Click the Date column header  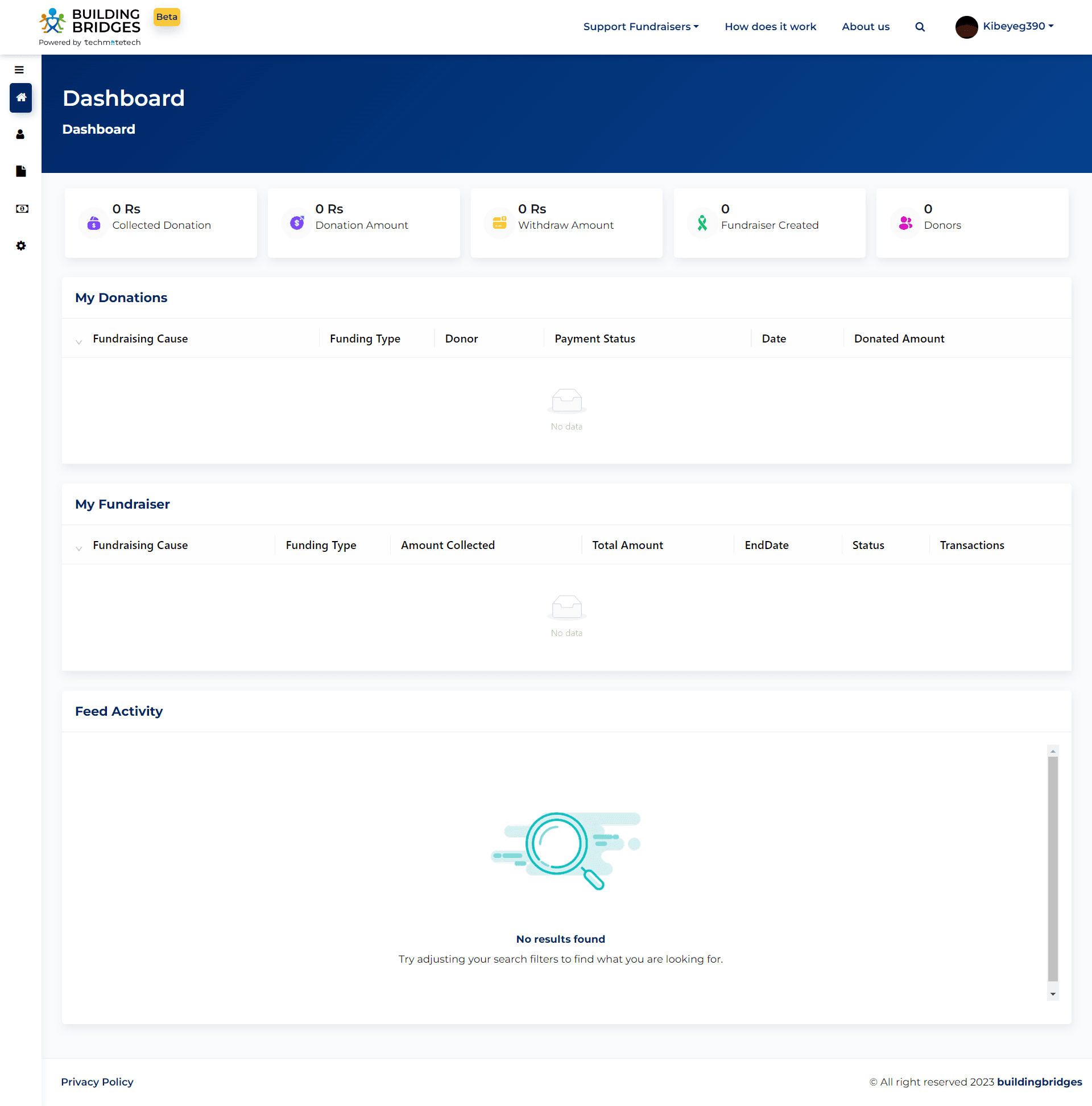773,339
